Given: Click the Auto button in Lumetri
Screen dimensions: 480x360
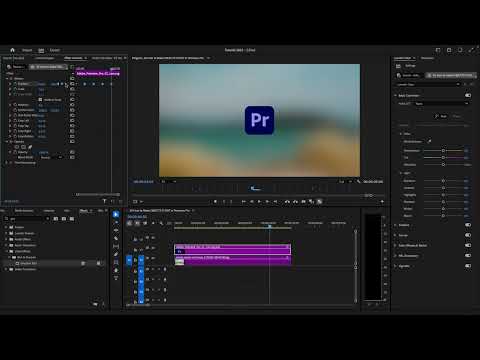Looking at the screenshot, I should (441, 116).
